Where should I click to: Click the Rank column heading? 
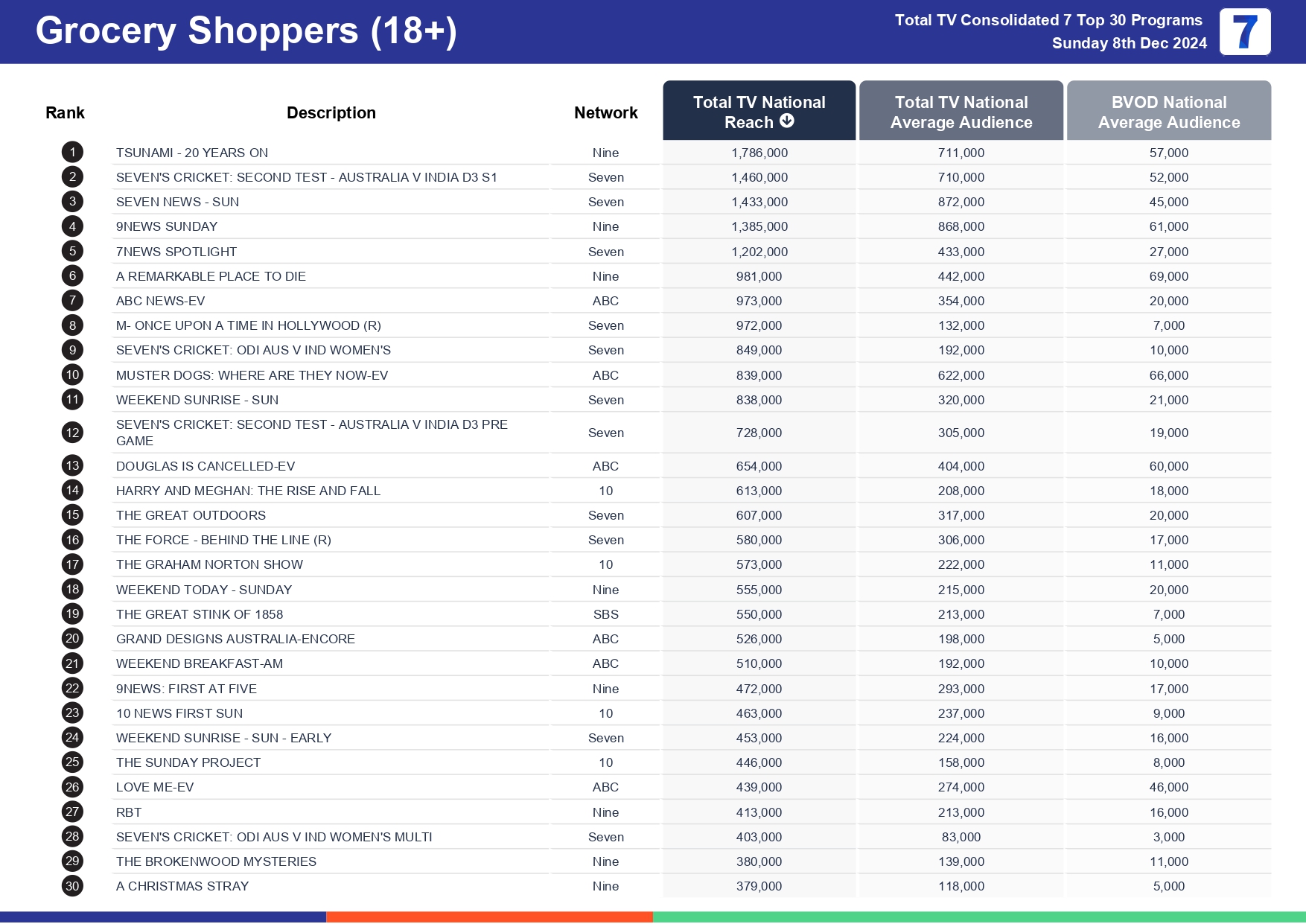pyautogui.click(x=65, y=113)
